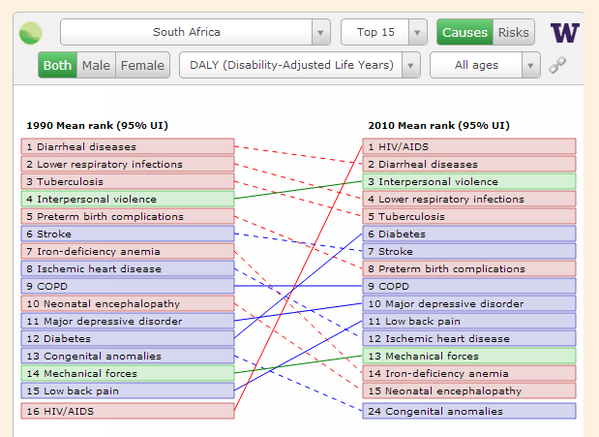Select 2010 rank 5 Tuberculosis box
The image size is (599, 437).
tap(469, 217)
